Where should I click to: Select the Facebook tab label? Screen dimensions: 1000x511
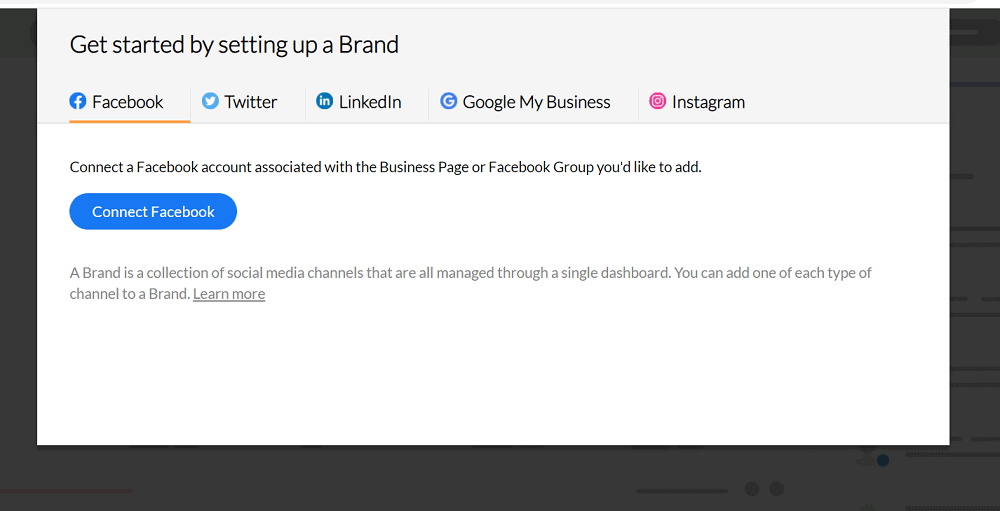click(128, 102)
